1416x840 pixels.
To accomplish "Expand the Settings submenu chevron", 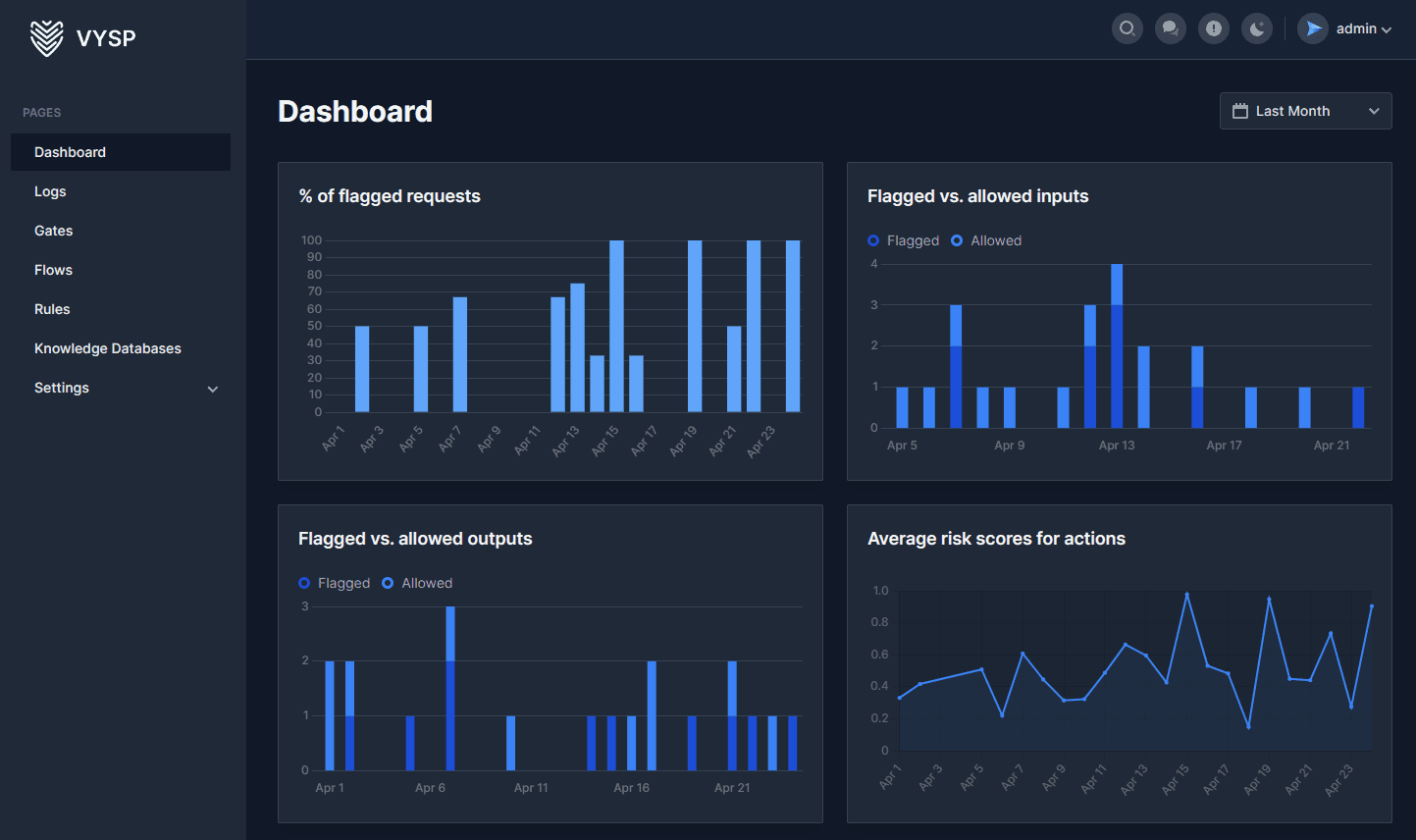I will (213, 389).
